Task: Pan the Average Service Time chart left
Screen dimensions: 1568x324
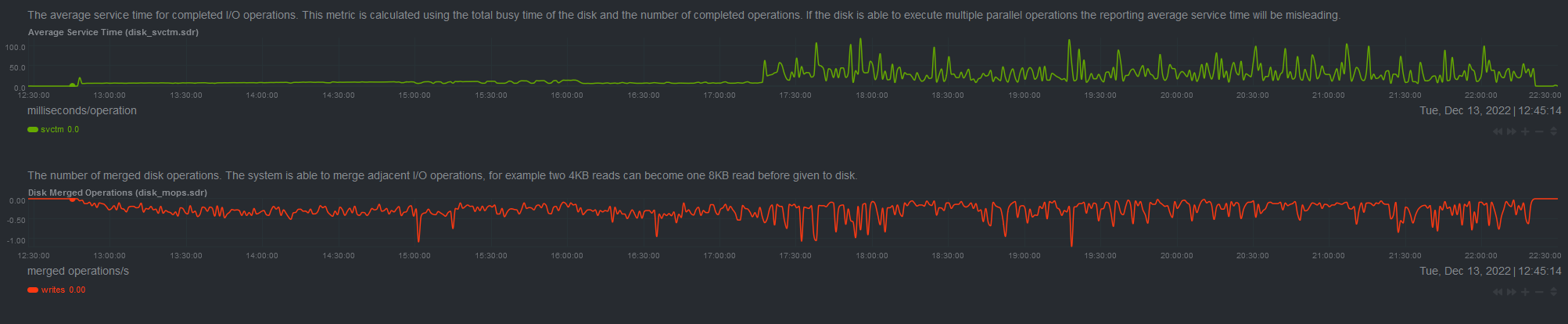Action: [x=1498, y=131]
